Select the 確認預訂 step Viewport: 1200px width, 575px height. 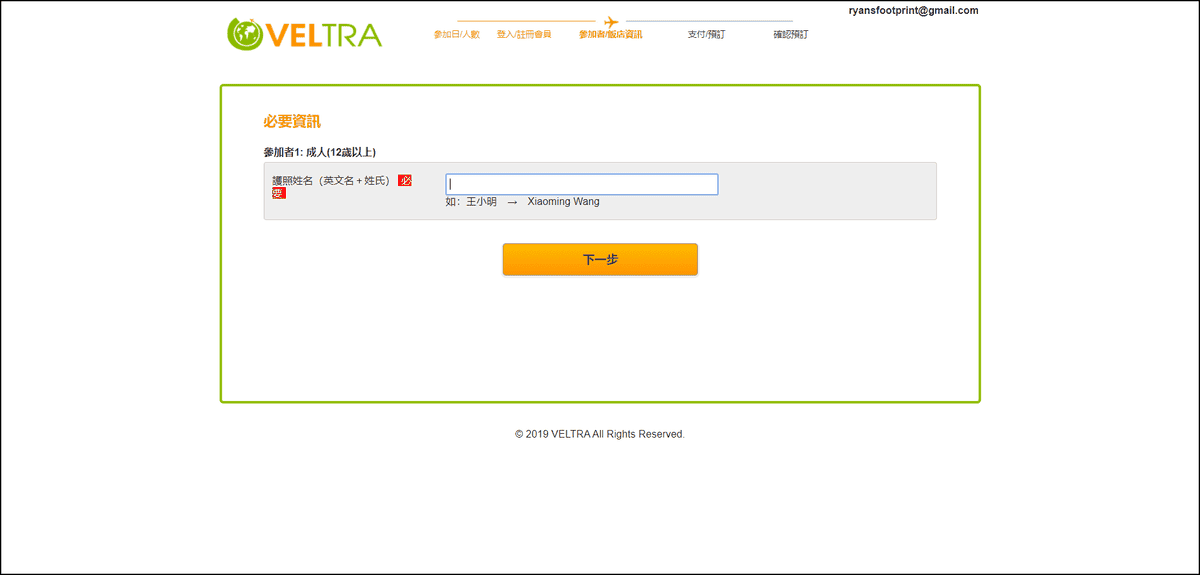(x=790, y=34)
